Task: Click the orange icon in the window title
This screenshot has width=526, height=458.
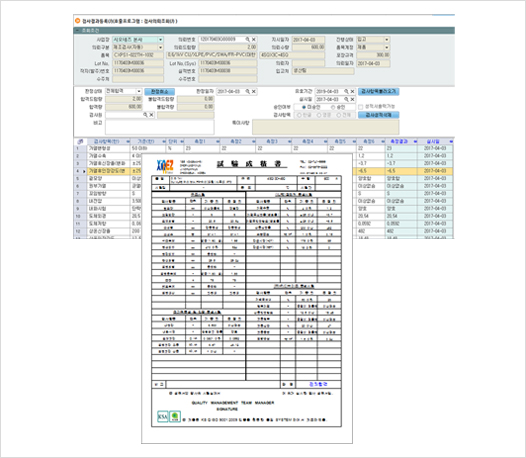Action: (x=78, y=21)
